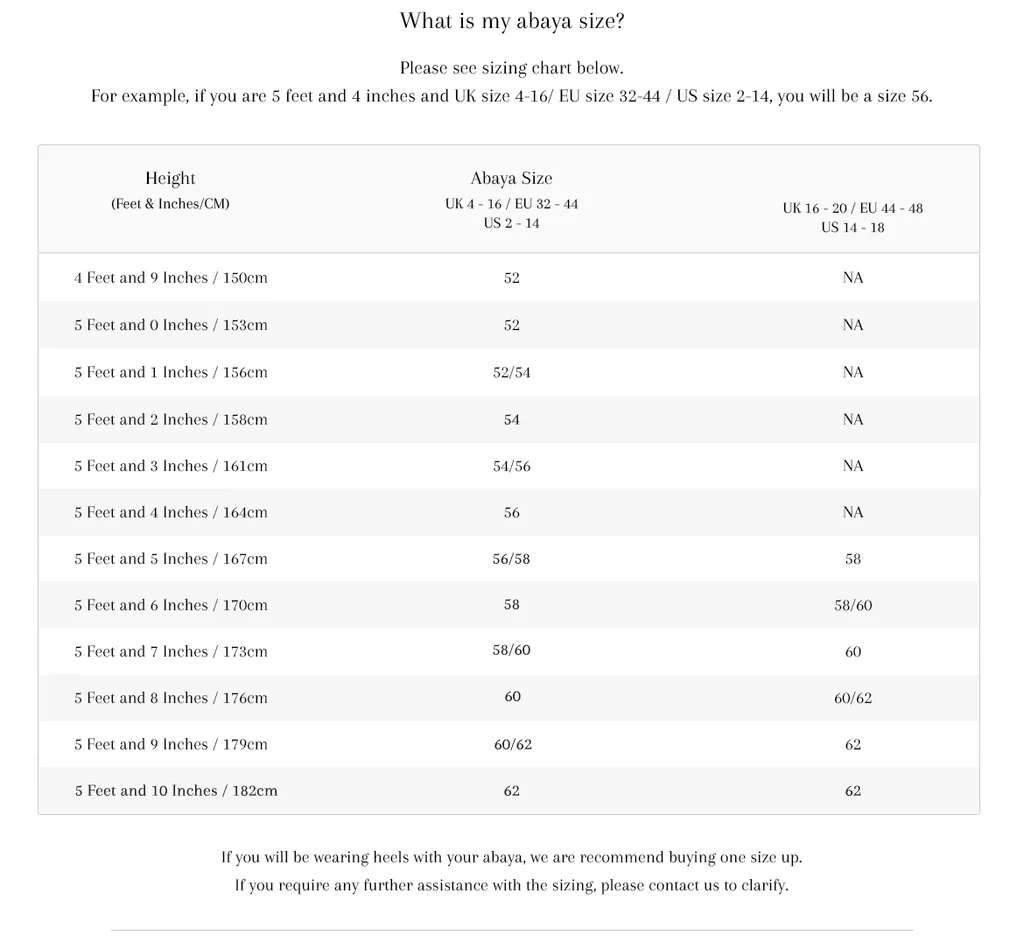
Task: Click the 'NA' cell in the 150cm row
Action: pos(852,278)
